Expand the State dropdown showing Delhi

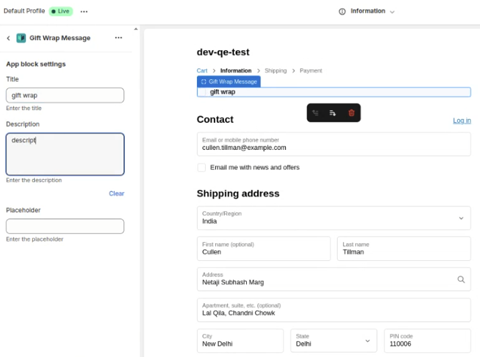pos(334,341)
